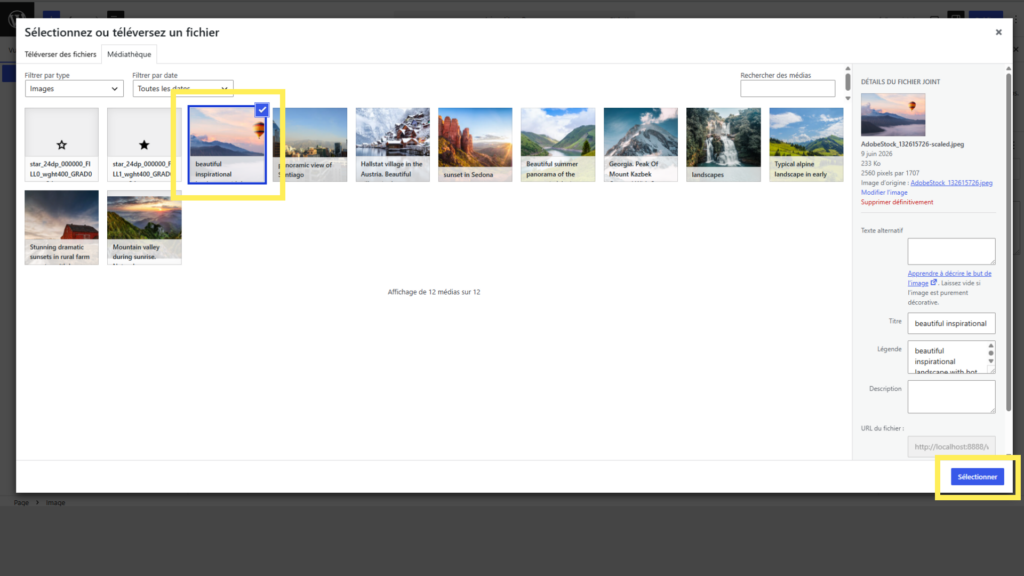1024x576 pixels.
Task: Edit the Titre input field
Action: (951, 323)
